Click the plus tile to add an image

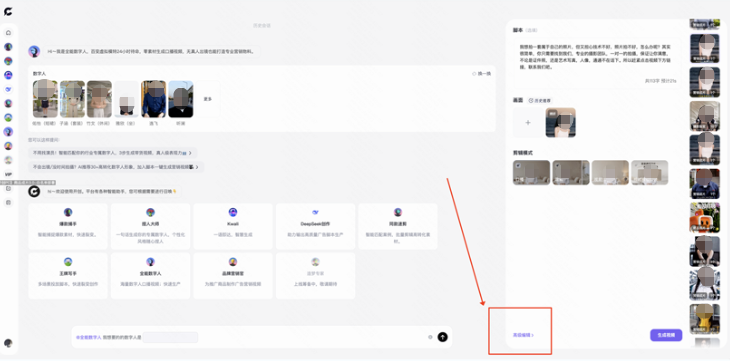(528, 123)
